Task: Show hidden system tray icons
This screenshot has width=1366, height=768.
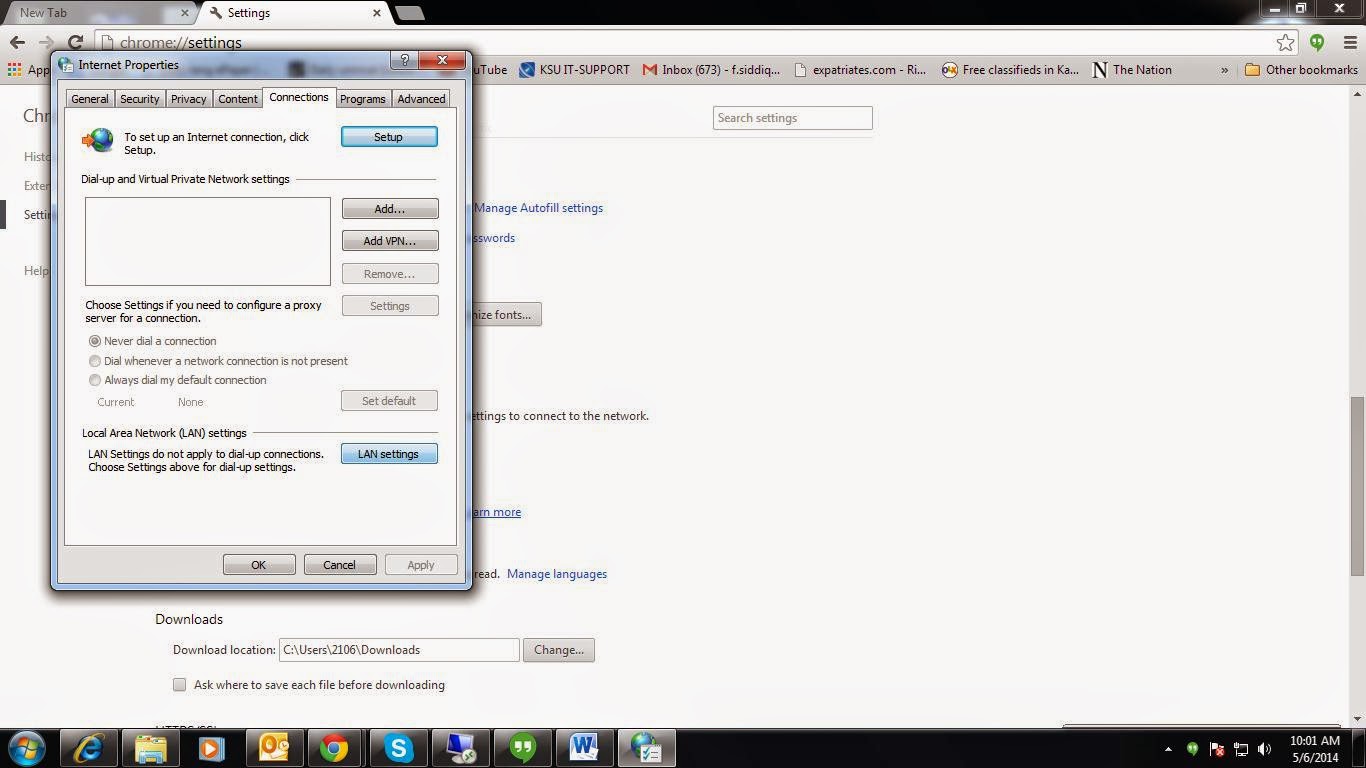Action: 1168,747
